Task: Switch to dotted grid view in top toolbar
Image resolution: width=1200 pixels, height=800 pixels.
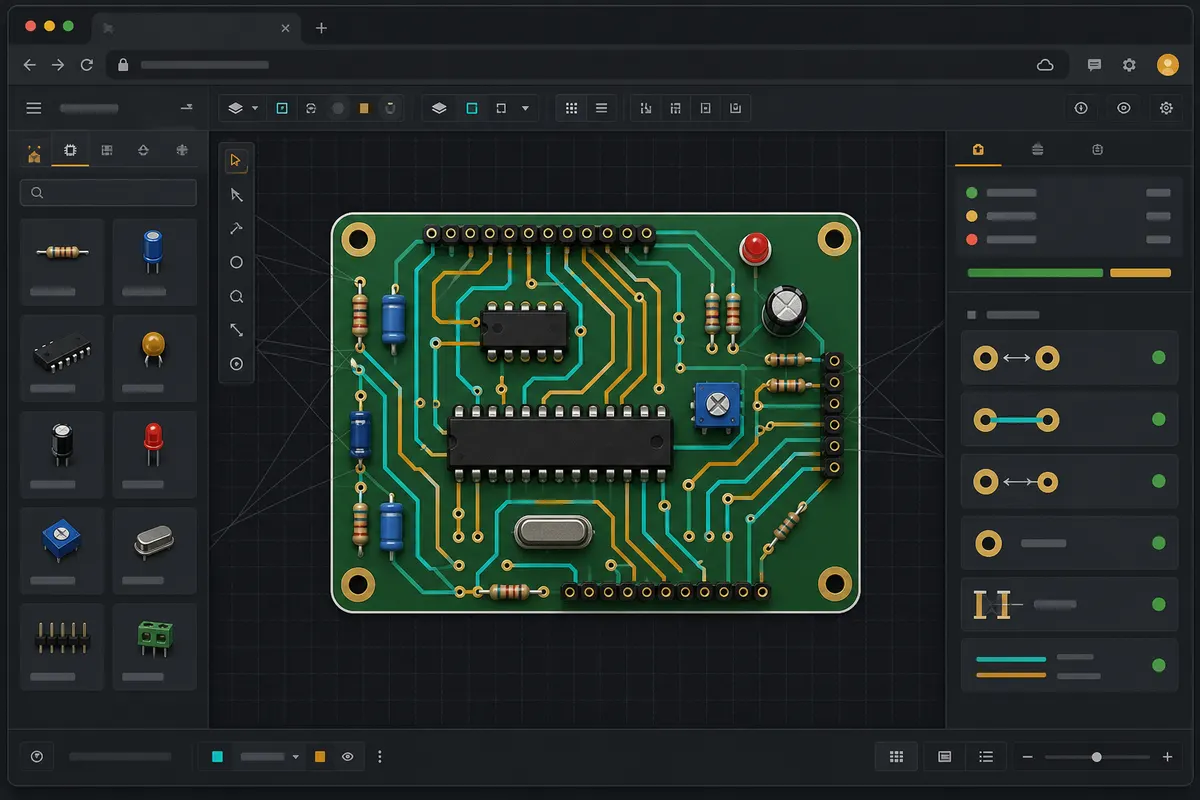Action: 572,108
